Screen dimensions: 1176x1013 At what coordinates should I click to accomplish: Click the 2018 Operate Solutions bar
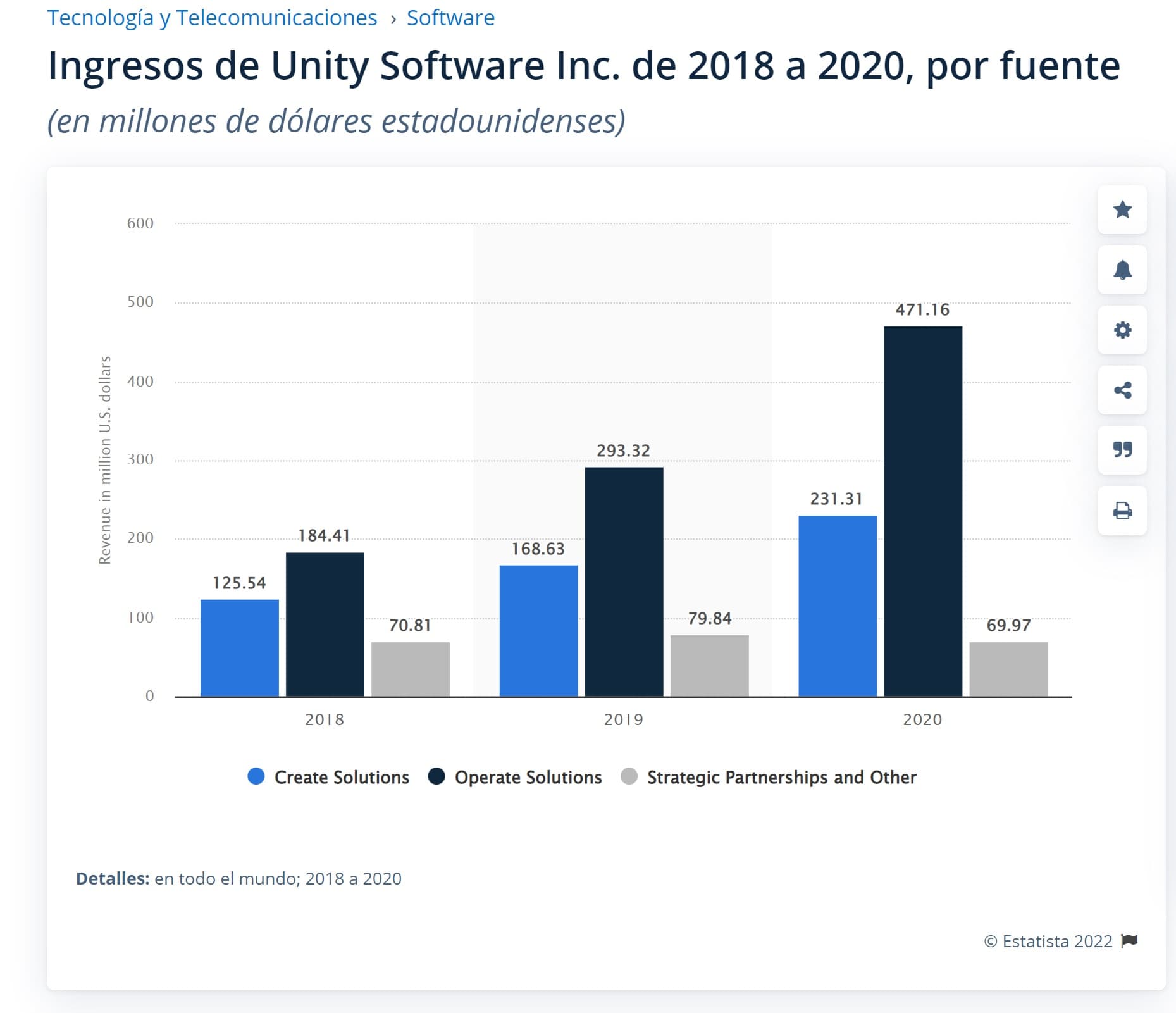pyautogui.click(x=325, y=625)
